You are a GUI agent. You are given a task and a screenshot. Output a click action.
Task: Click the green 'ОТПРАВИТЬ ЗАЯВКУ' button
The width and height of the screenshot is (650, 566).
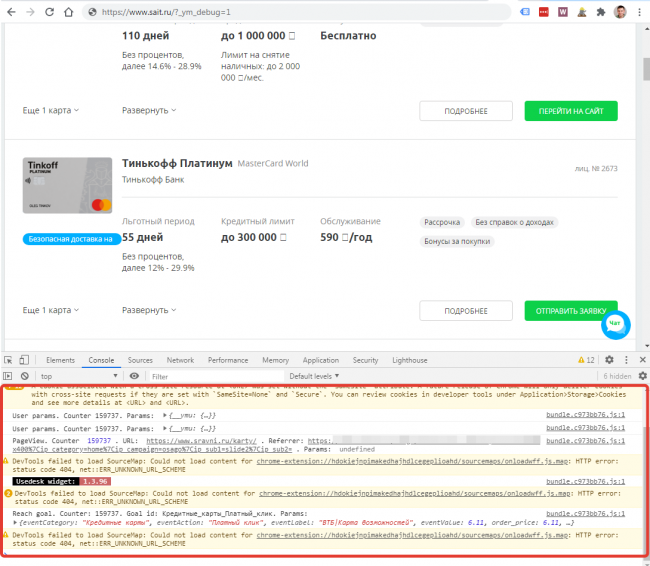coord(570,311)
